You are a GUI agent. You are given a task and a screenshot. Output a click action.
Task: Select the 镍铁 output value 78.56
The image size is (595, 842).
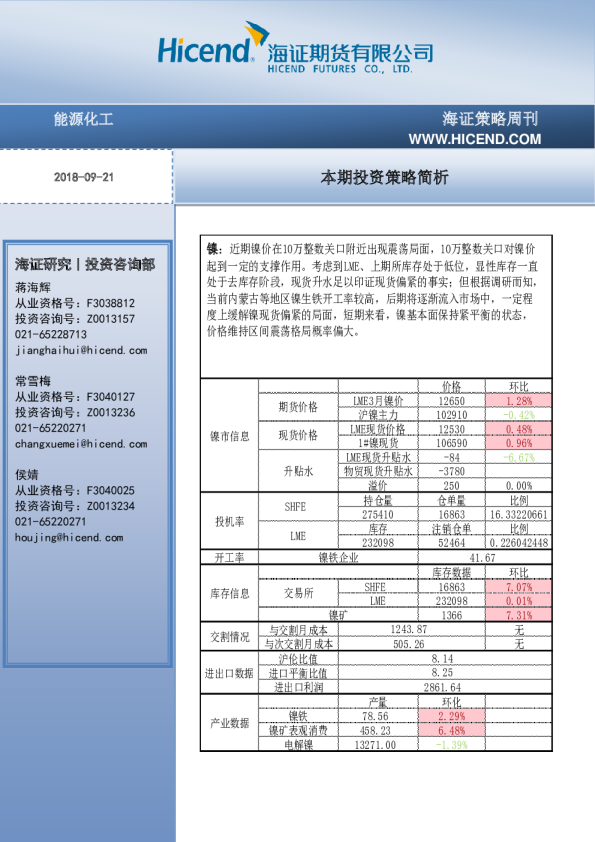point(375,716)
